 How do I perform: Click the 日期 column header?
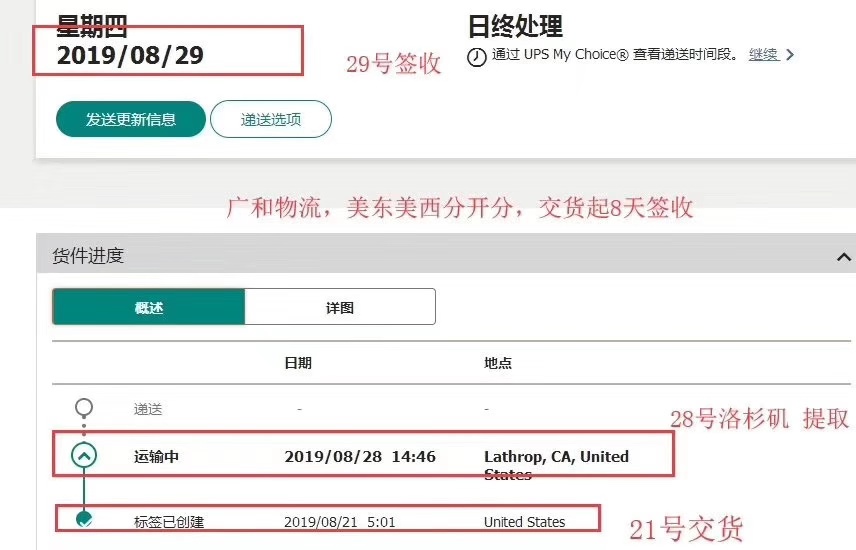298,363
